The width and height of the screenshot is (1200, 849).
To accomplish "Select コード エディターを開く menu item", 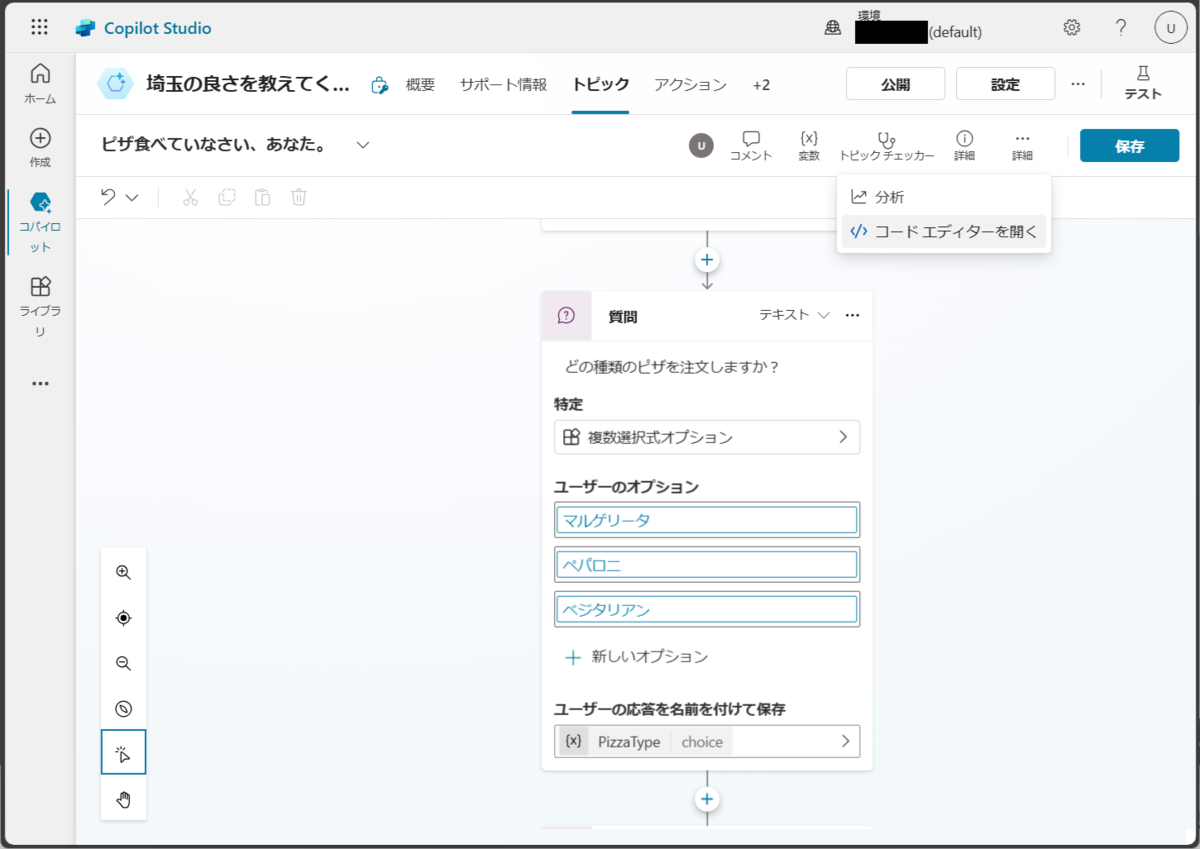I will (944, 231).
